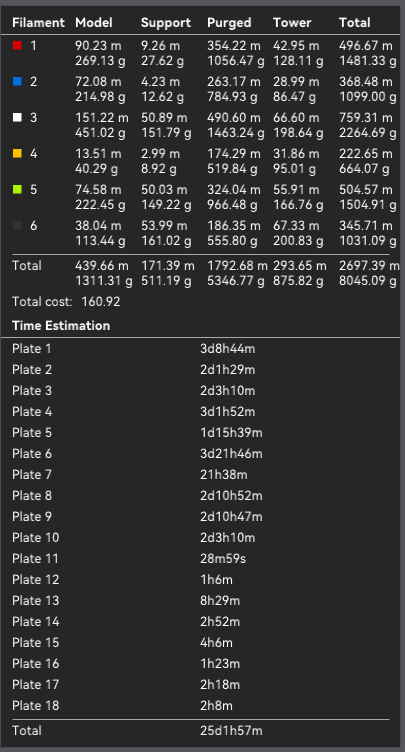The height and width of the screenshot is (752, 405).
Task: Select the Plate 17 row label
Action: [x=36, y=684]
